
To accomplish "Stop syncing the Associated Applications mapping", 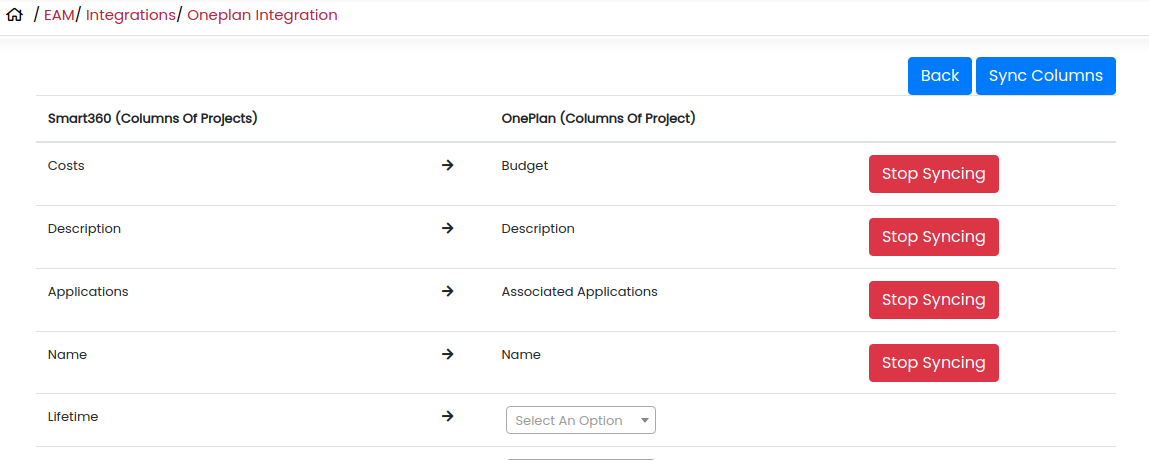I will click(x=934, y=300).
